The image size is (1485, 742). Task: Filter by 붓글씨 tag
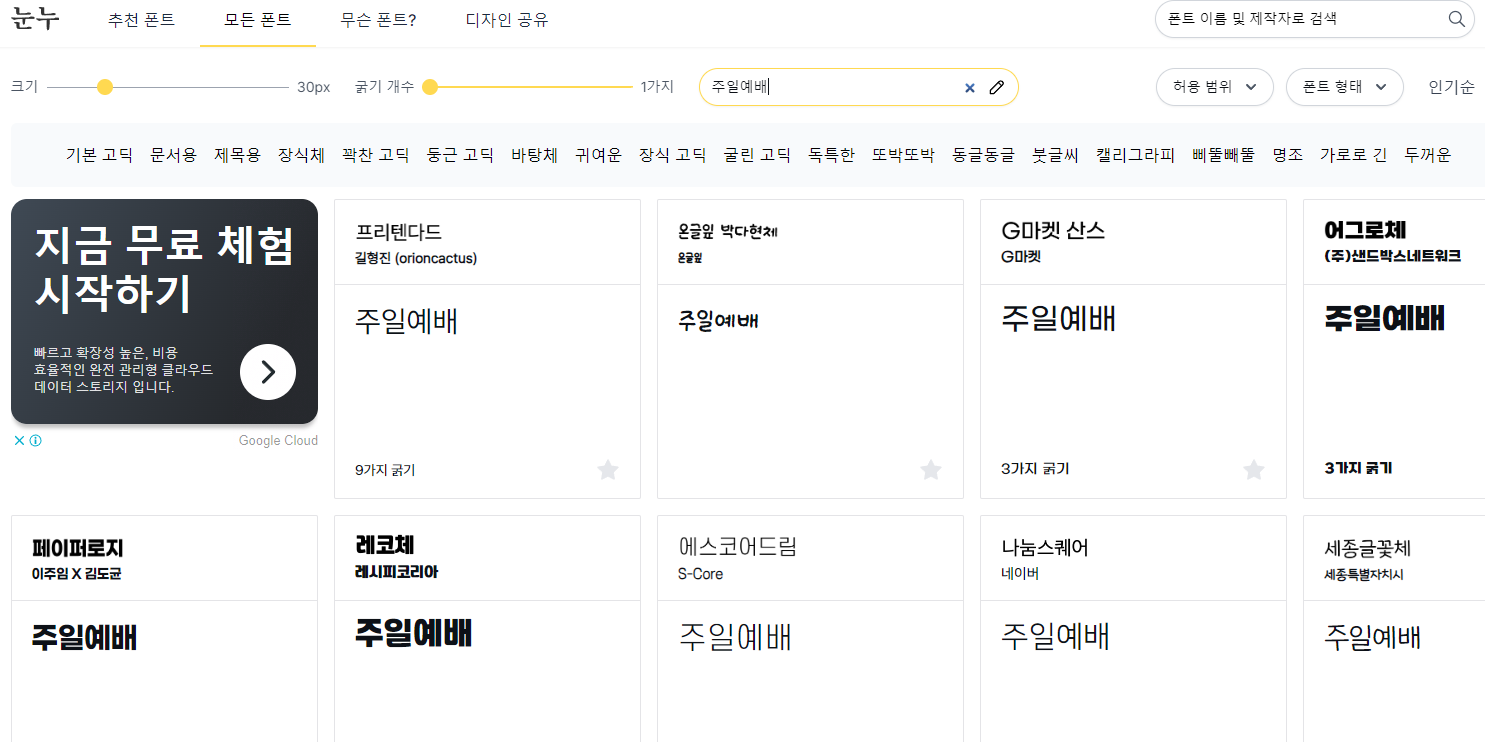point(1055,155)
